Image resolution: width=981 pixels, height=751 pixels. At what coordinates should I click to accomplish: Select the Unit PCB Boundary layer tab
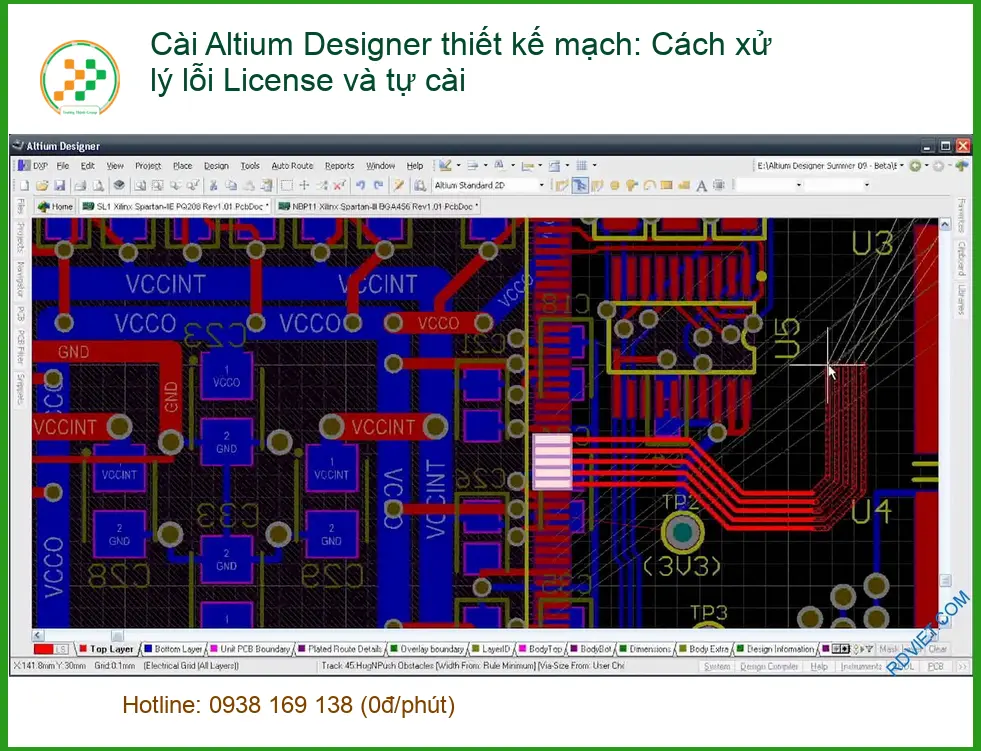pyautogui.click(x=250, y=649)
